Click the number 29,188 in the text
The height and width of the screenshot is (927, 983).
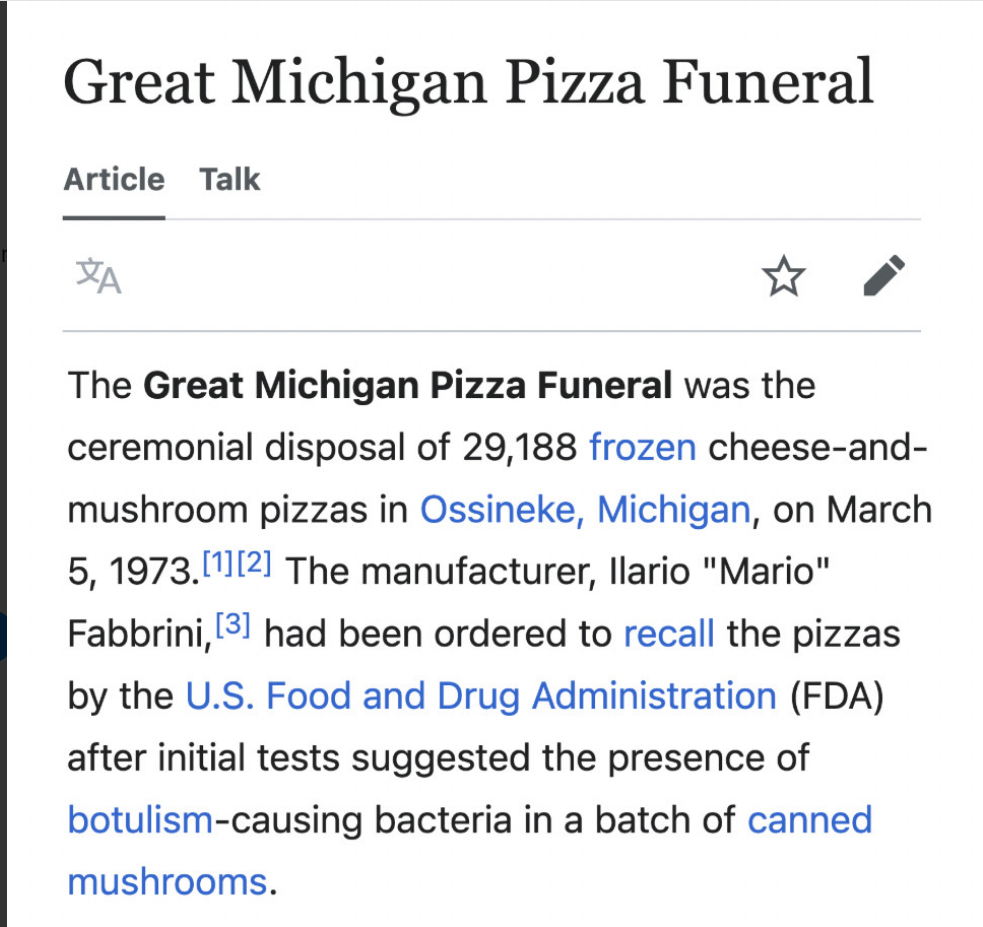point(520,448)
